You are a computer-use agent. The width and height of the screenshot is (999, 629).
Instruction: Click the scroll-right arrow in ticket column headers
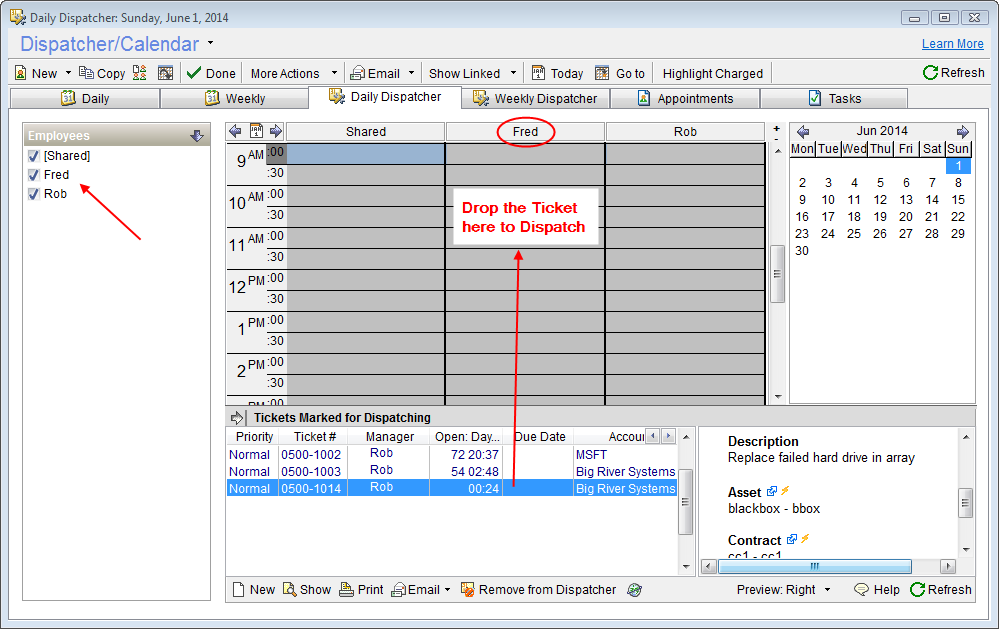coord(668,436)
